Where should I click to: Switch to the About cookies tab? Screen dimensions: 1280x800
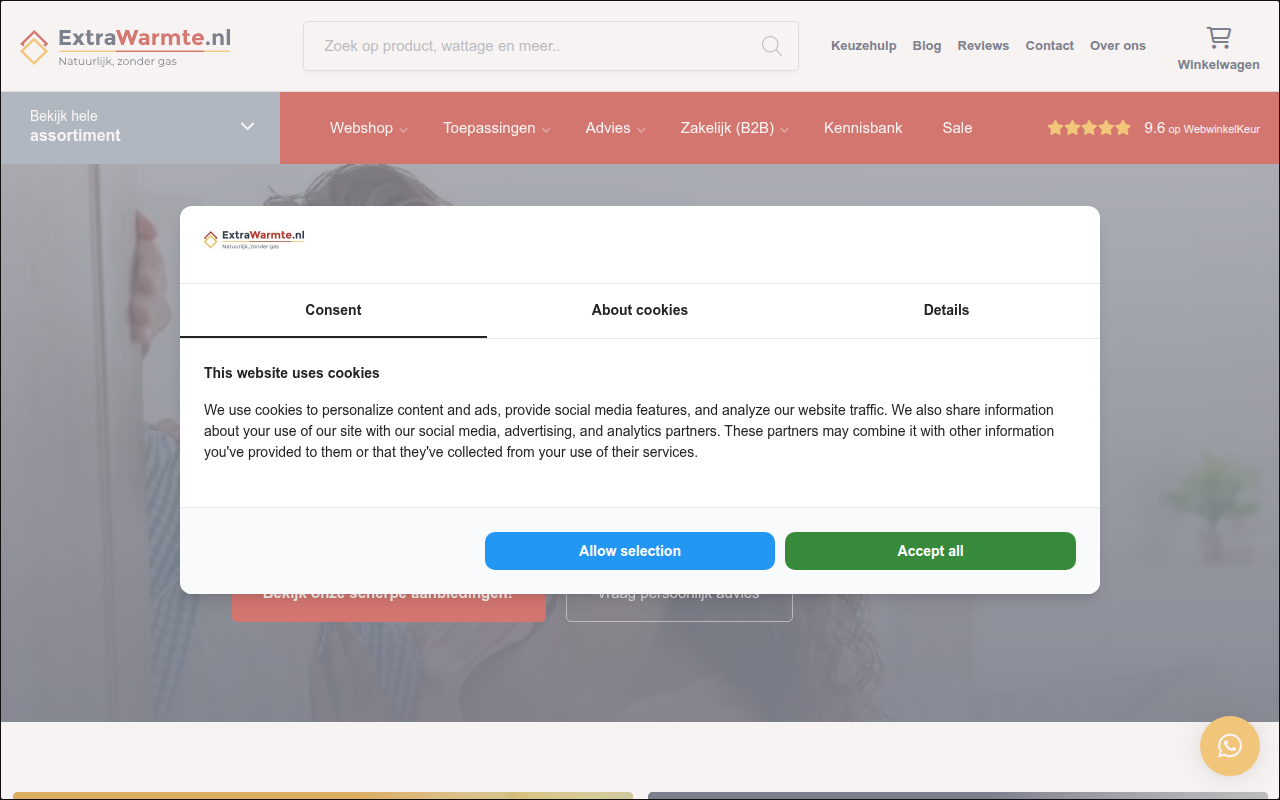coord(640,311)
